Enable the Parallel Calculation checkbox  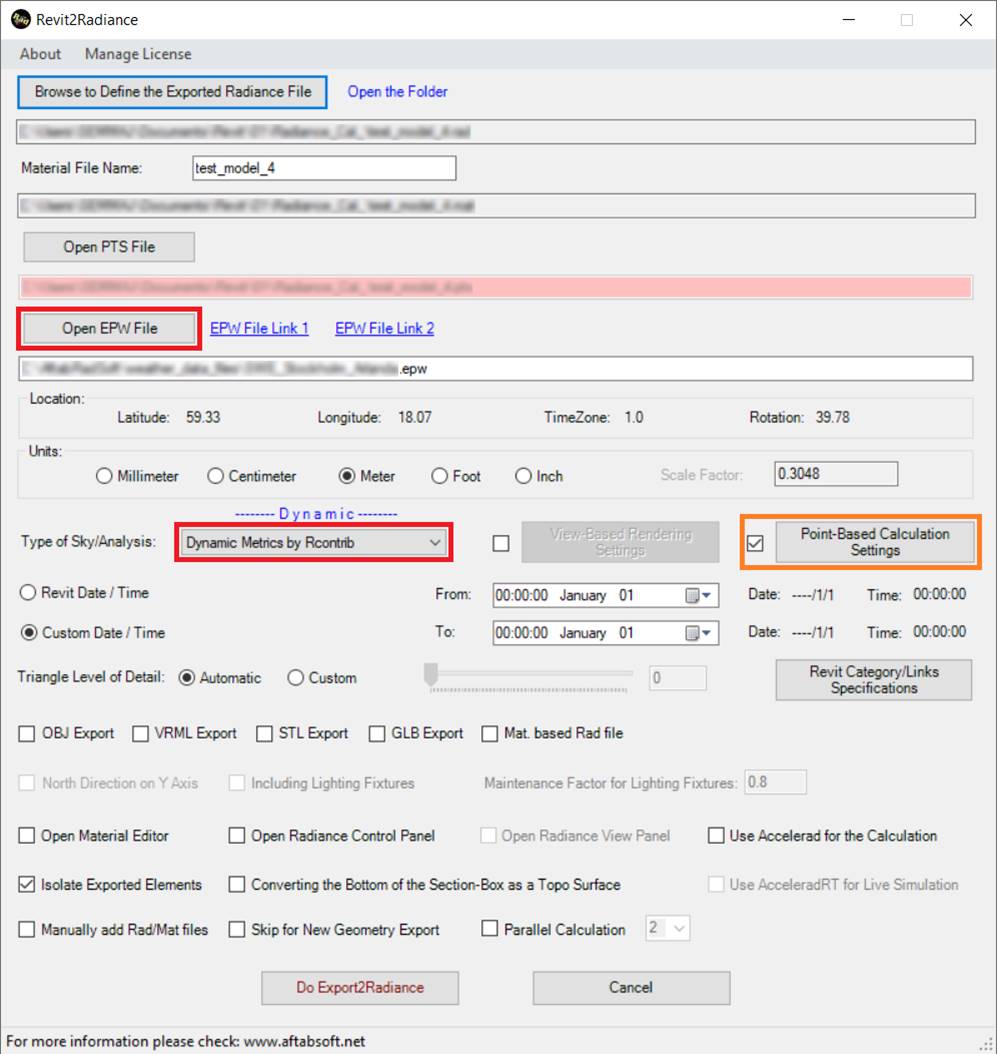point(489,929)
